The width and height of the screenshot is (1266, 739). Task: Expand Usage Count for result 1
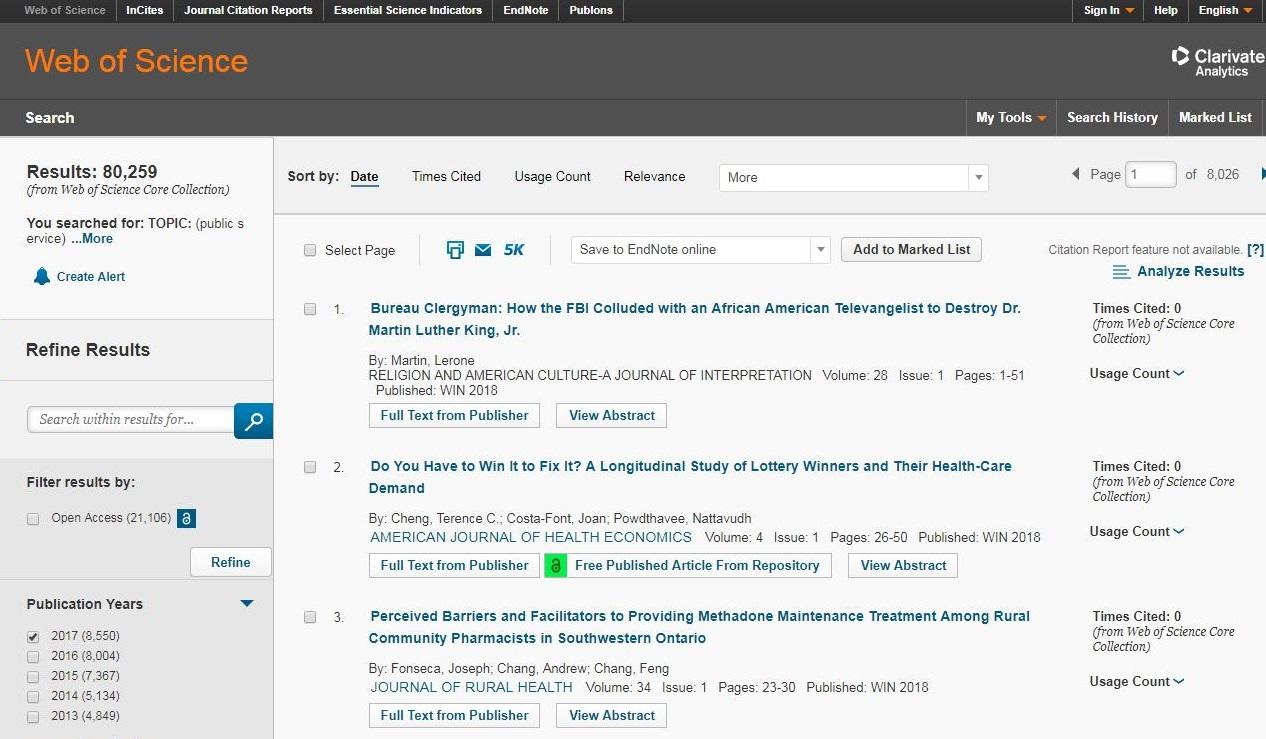pos(1137,374)
